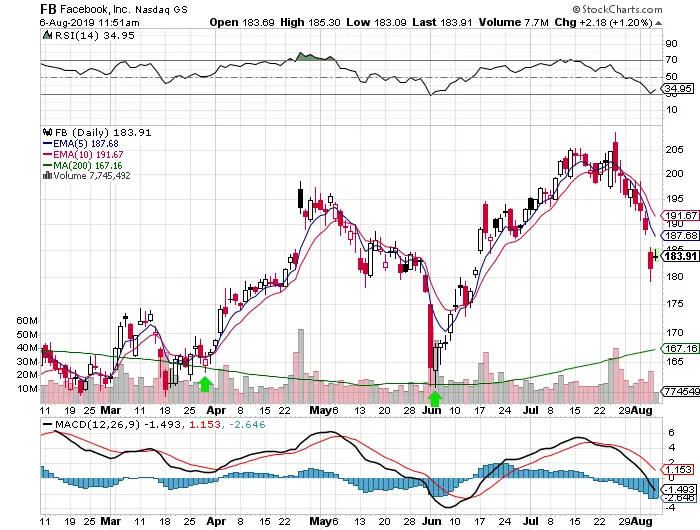The width and height of the screenshot is (700, 530).
Task: Click the 'MACD(12,26,9) -1.493' legend text
Action: point(118,424)
